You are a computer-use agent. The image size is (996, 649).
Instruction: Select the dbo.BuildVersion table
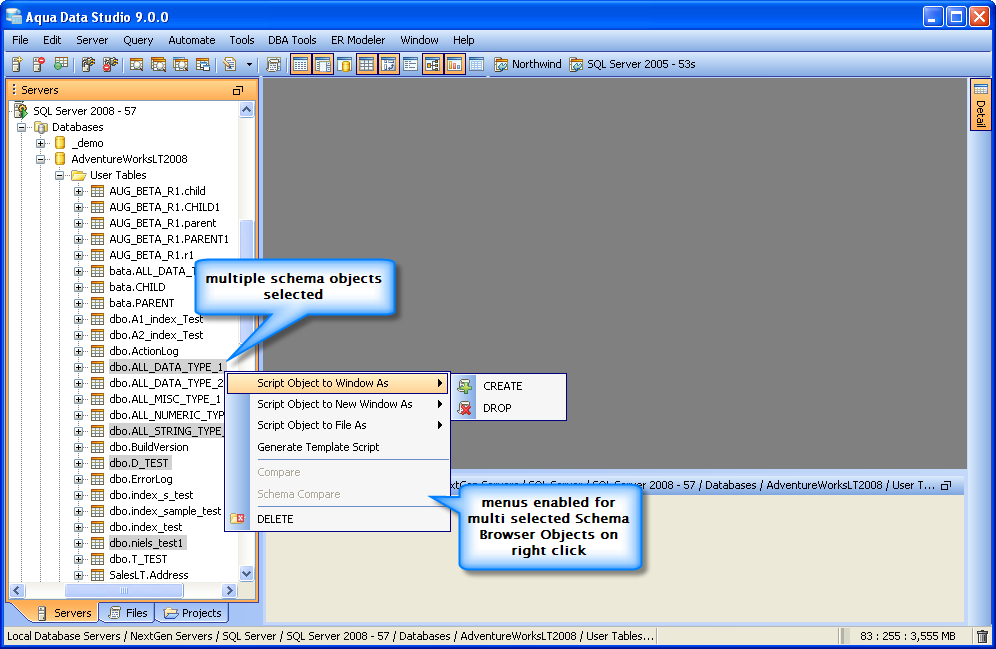click(149, 447)
